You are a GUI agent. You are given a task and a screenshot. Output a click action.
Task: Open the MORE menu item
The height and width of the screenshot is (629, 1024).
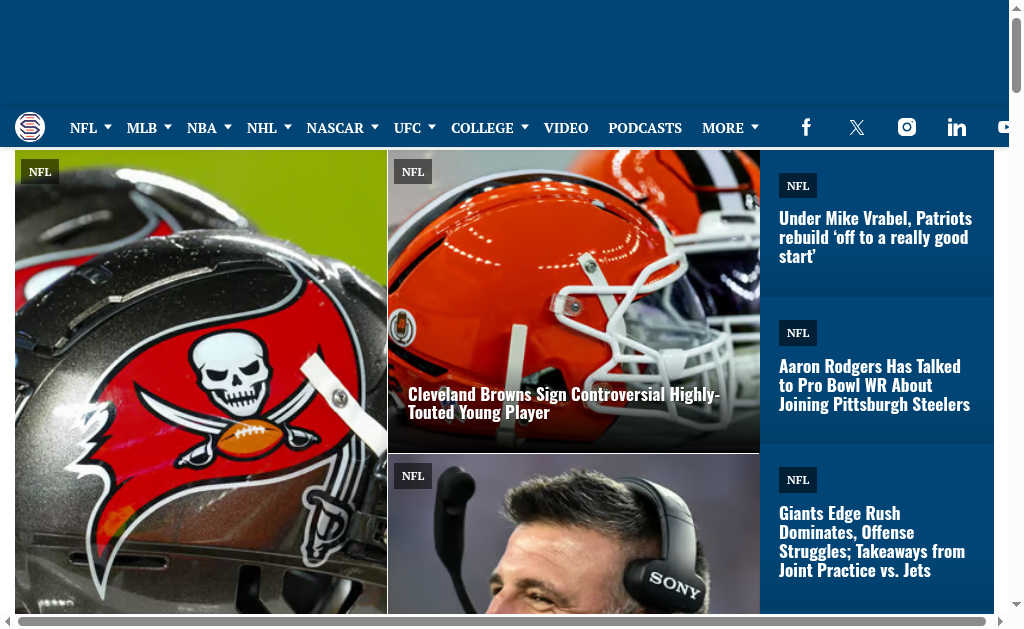pos(723,128)
